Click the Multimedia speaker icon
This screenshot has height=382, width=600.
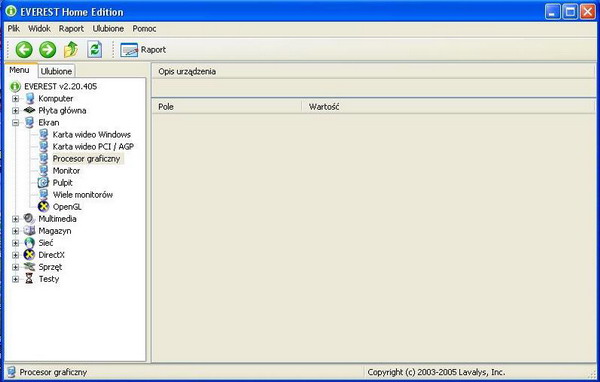[29, 219]
